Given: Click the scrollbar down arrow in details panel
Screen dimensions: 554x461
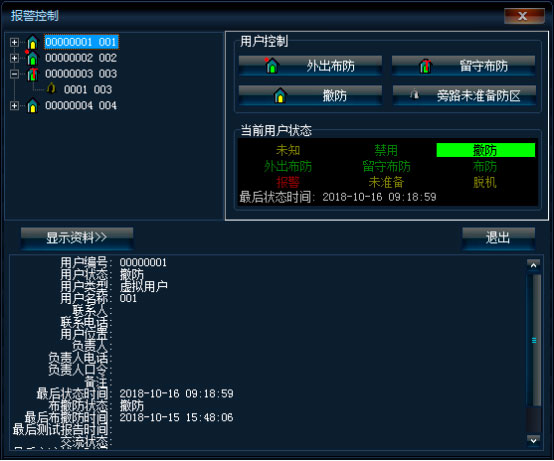Looking at the screenshot, I should click(x=534, y=441).
